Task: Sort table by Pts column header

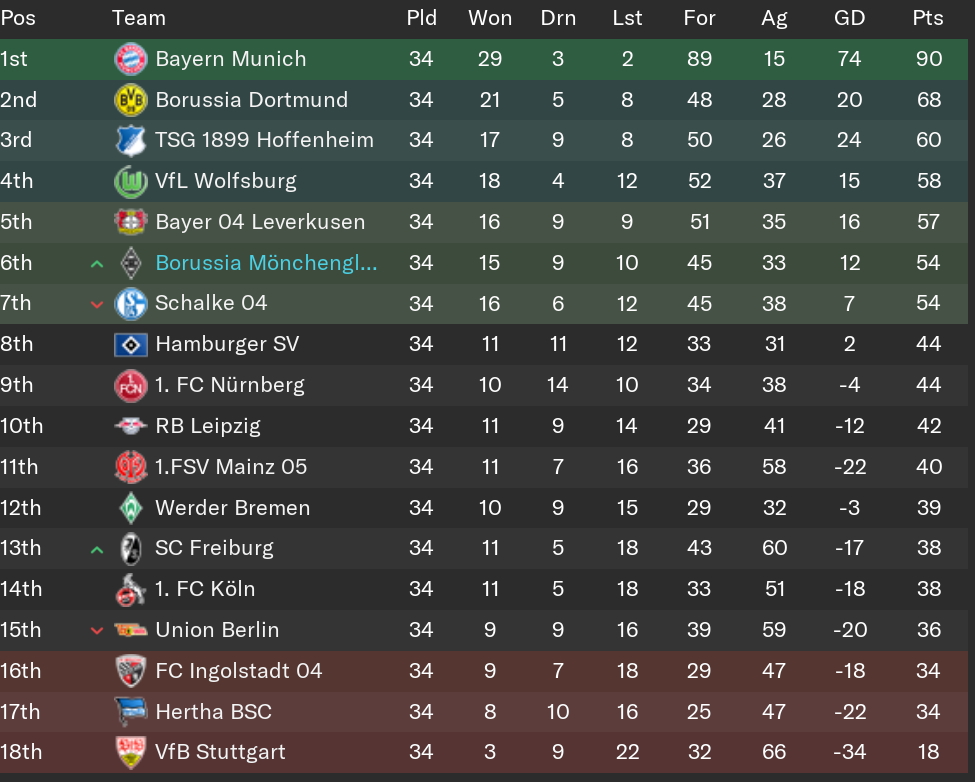Action: pos(928,18)
